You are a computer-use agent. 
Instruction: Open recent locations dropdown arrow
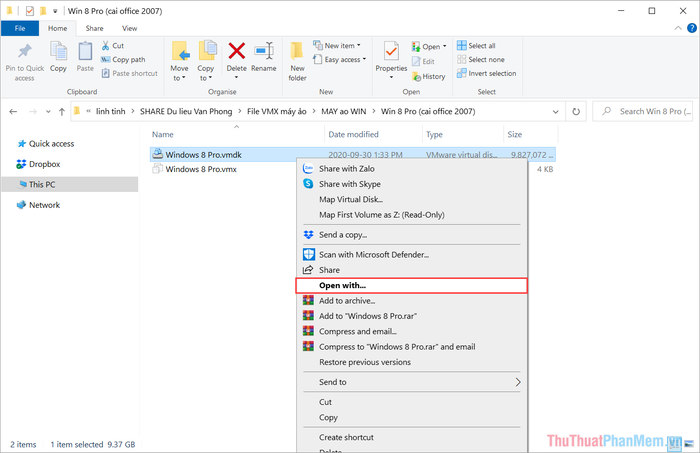tap(48, 112)
